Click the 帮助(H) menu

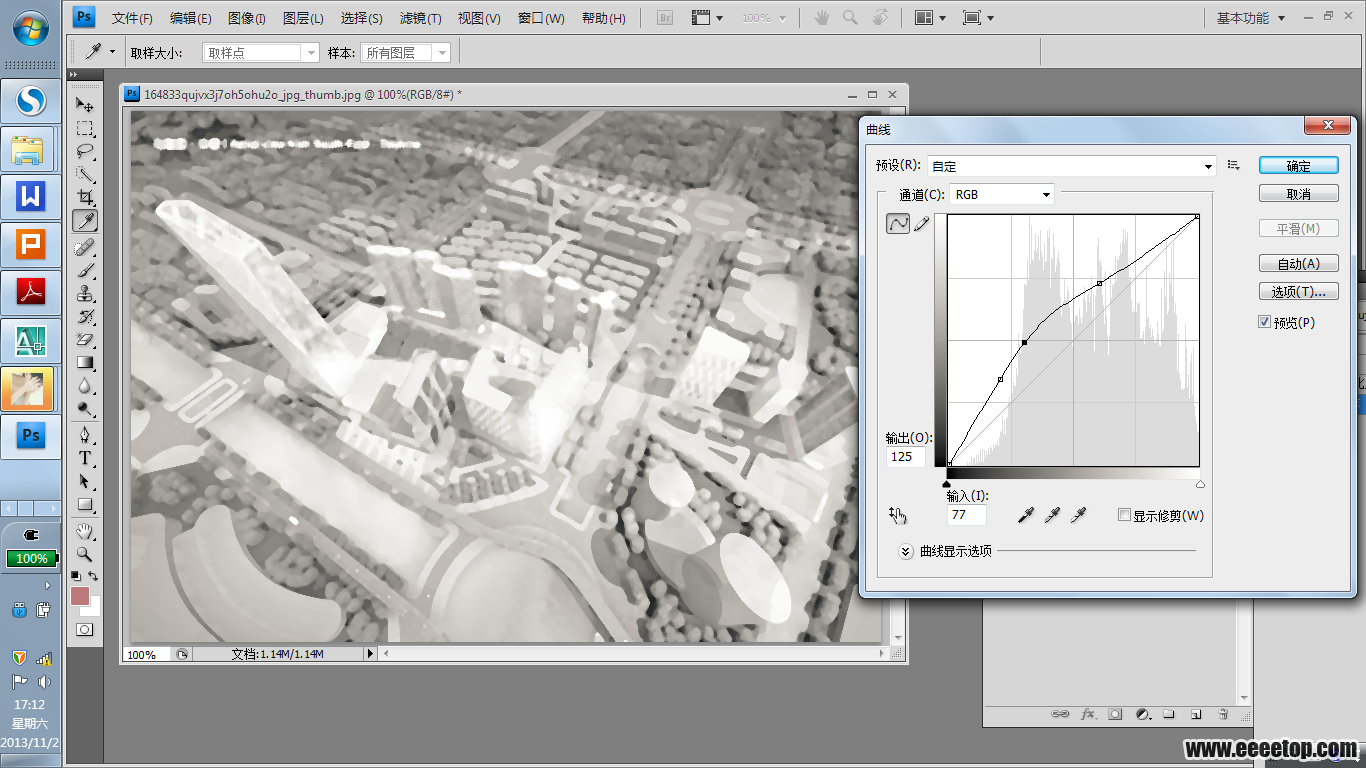click(603, 18)
